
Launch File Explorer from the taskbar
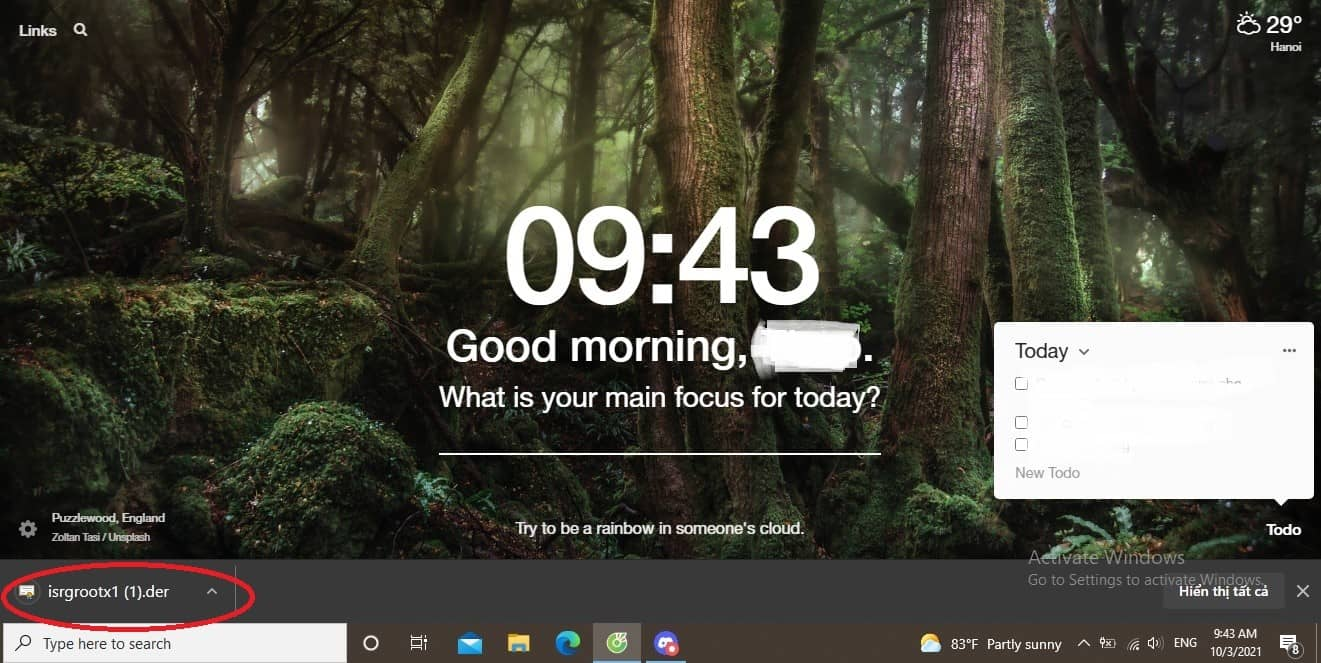tap(518, 643)
